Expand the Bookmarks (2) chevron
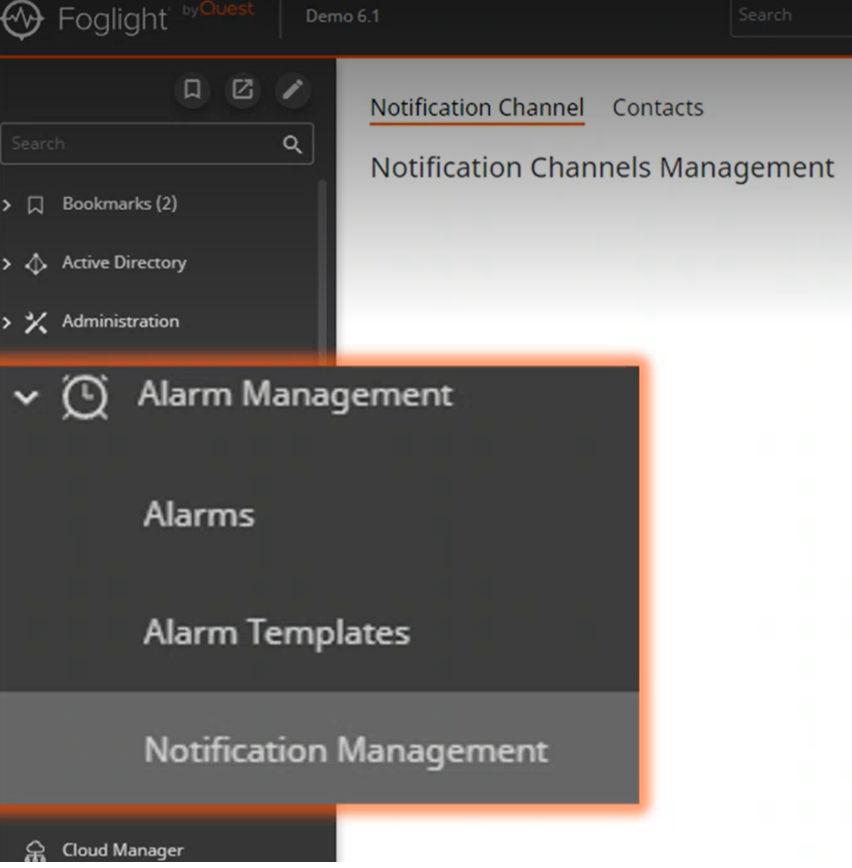 (x=7, y=205)
